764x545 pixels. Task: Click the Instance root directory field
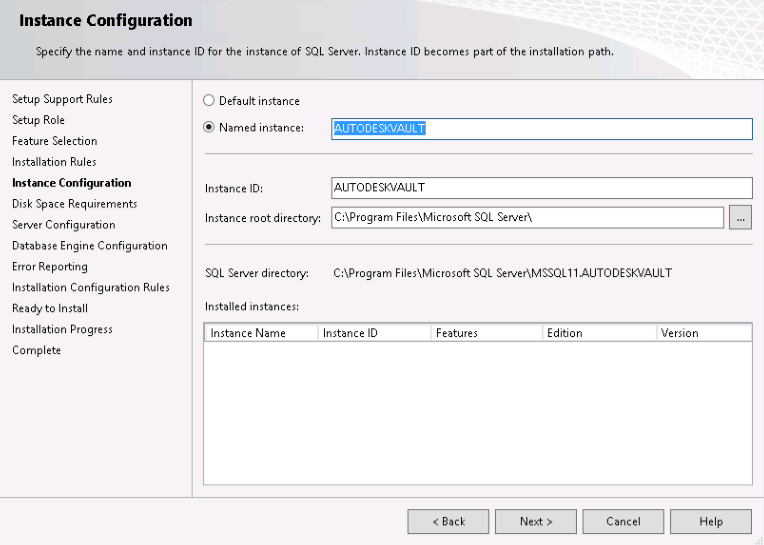(526, 217)
